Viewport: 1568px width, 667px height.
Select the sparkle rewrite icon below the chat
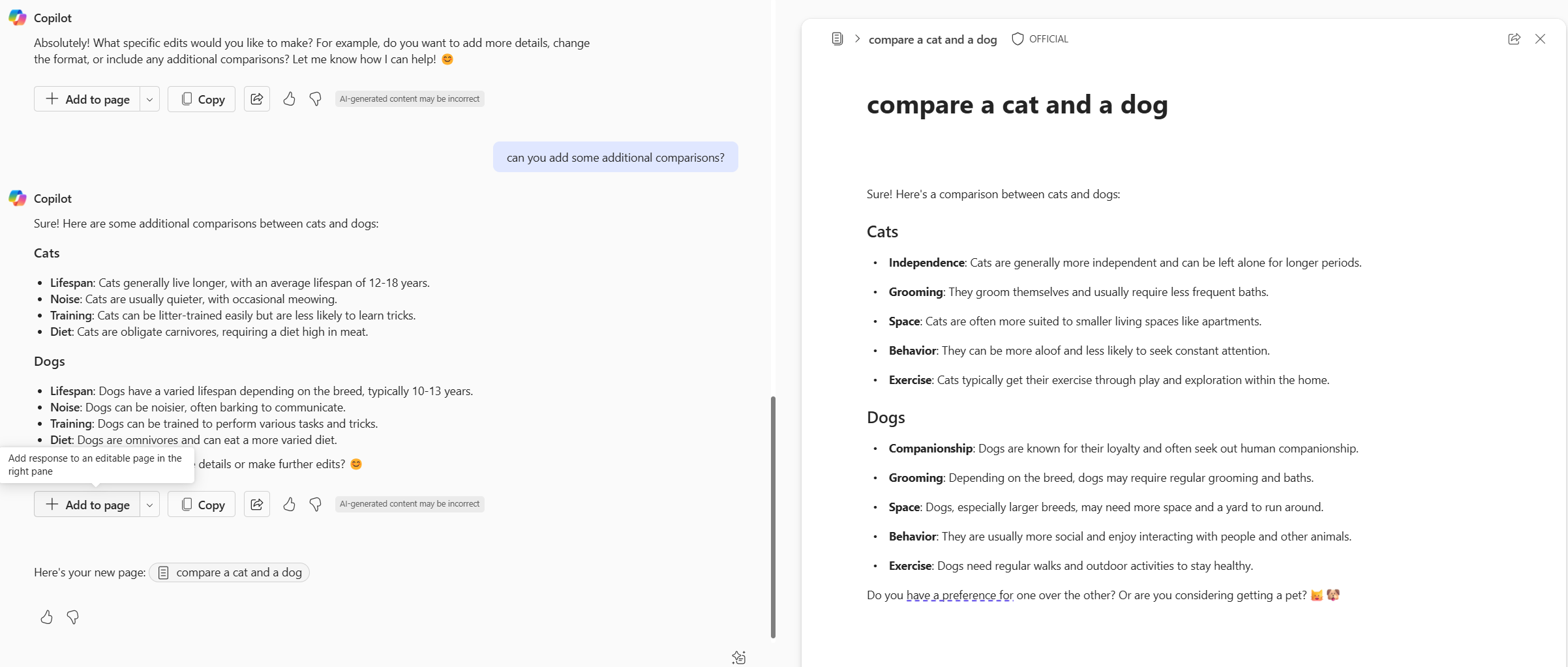(x=739, y=657)
